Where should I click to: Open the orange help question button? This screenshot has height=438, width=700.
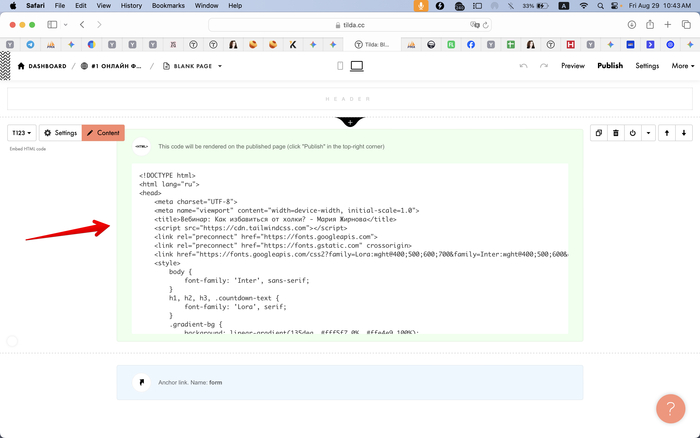[669, 408]
